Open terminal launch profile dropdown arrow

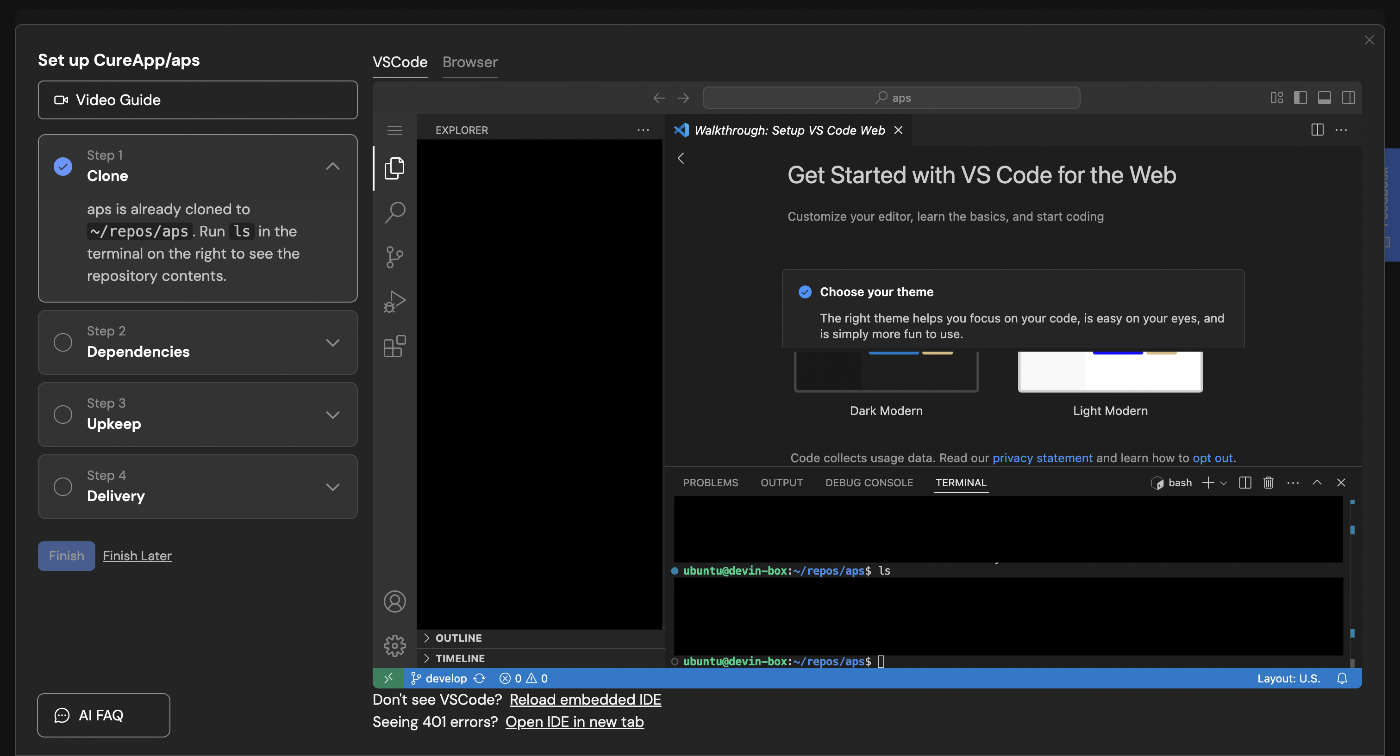[1224, 483]
